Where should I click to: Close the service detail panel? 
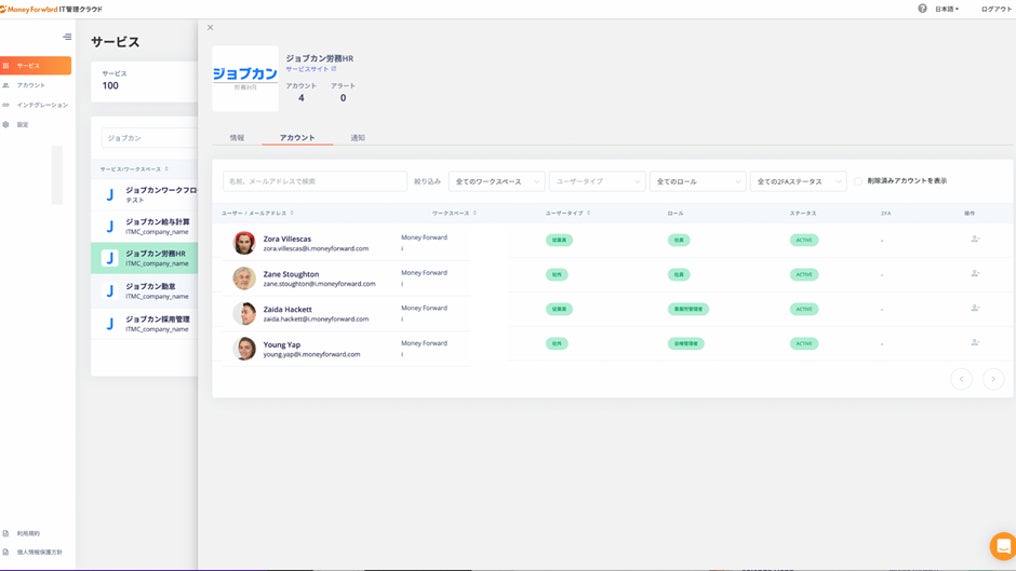210,28
